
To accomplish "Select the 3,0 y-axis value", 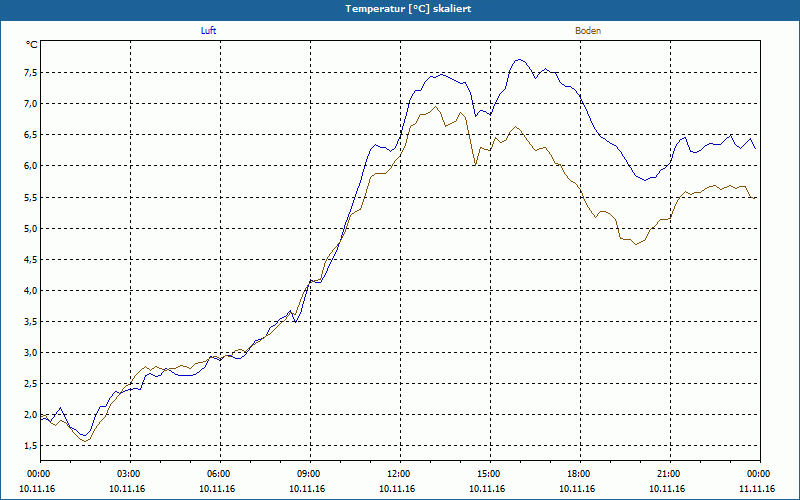I will coord(31,353).
